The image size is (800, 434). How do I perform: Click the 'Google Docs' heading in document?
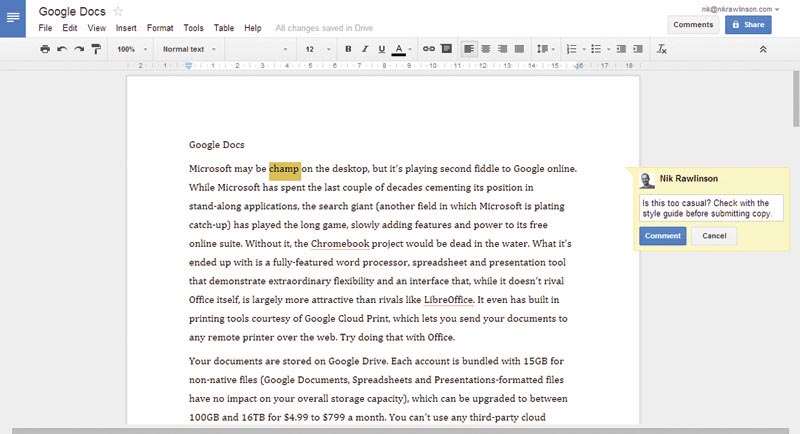(x=216, y=145)
